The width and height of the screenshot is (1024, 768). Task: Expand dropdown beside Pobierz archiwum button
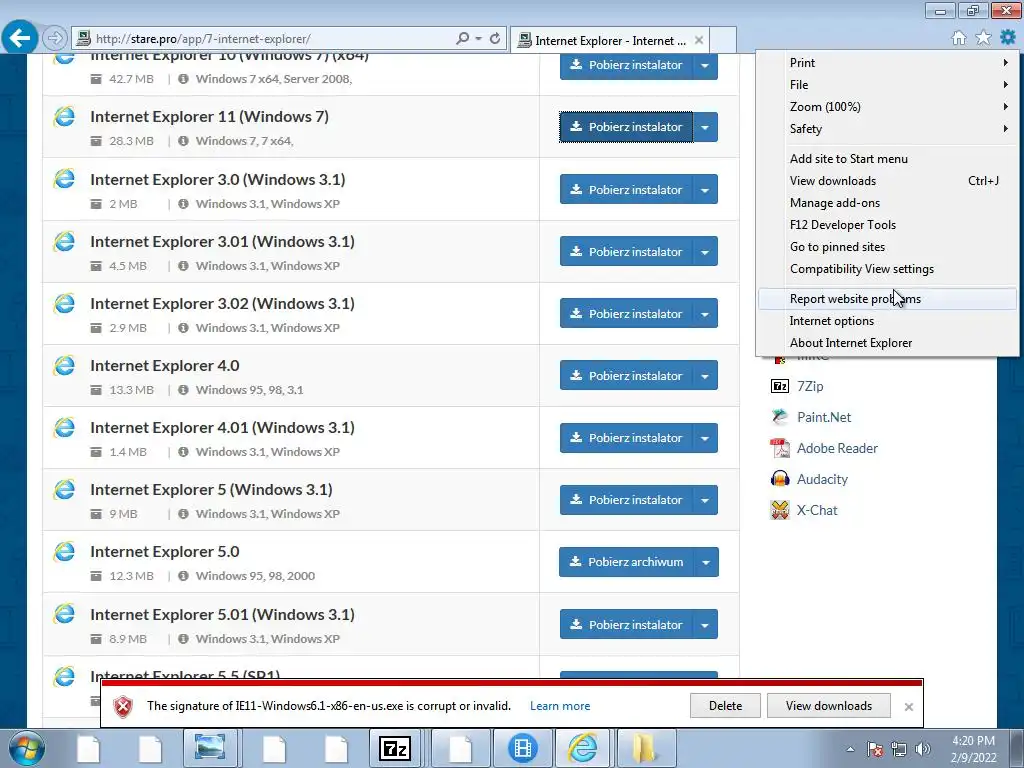706,562
